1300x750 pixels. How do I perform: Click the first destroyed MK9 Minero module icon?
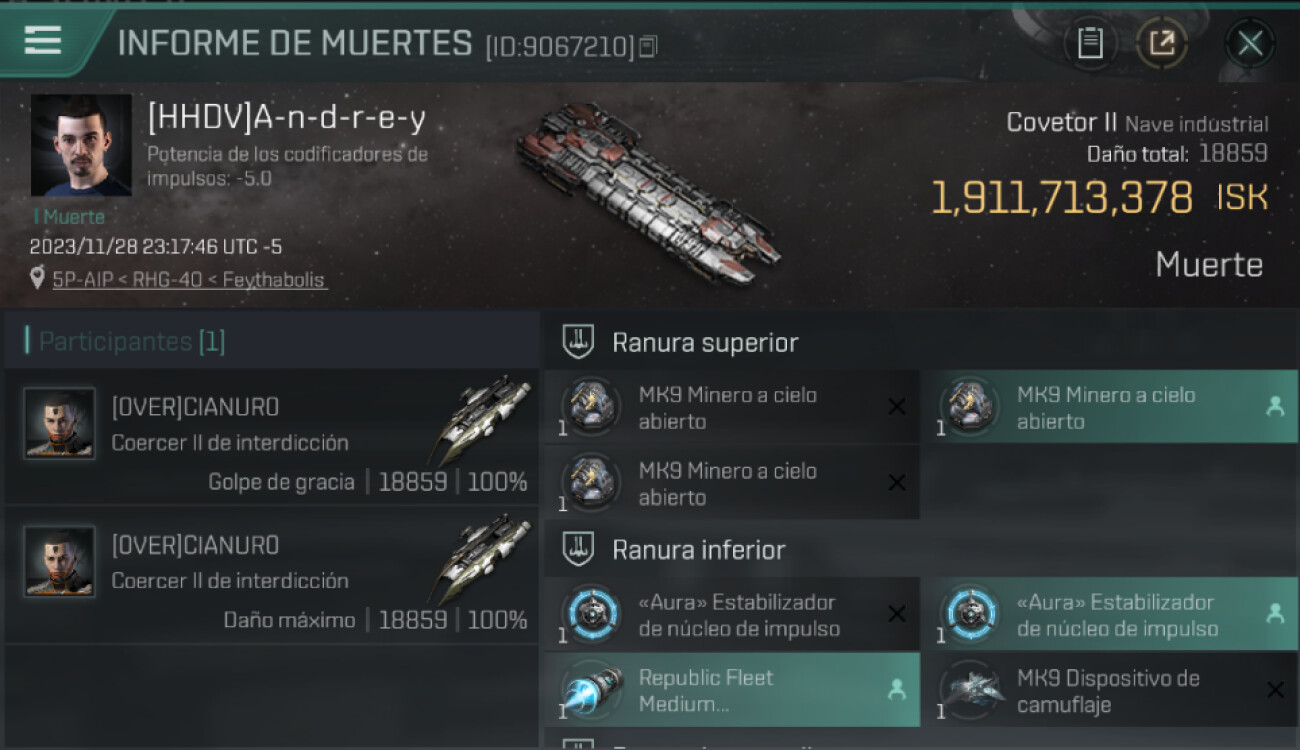coord(591,404)
